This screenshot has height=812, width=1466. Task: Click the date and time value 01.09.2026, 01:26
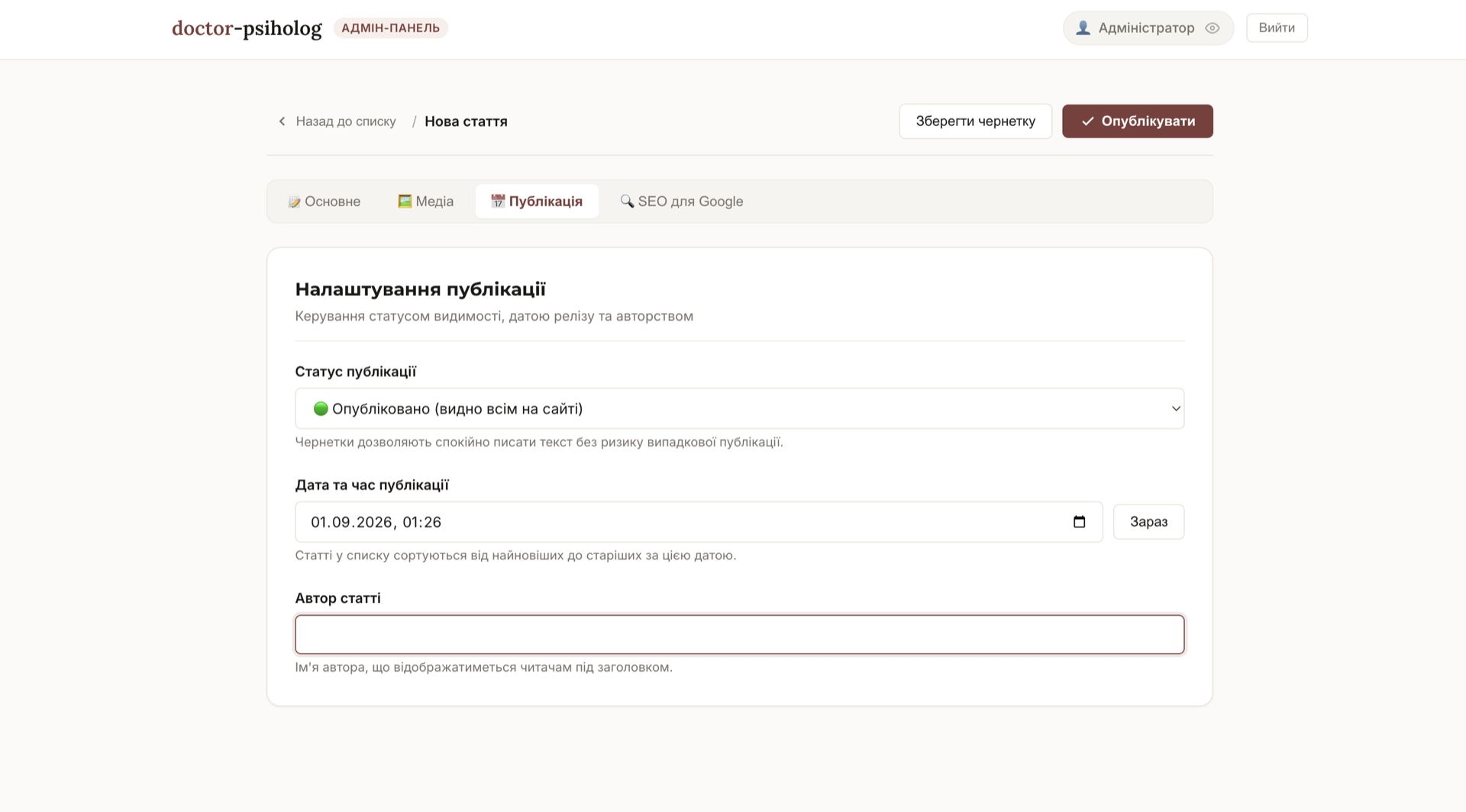[x=376, y=522]
